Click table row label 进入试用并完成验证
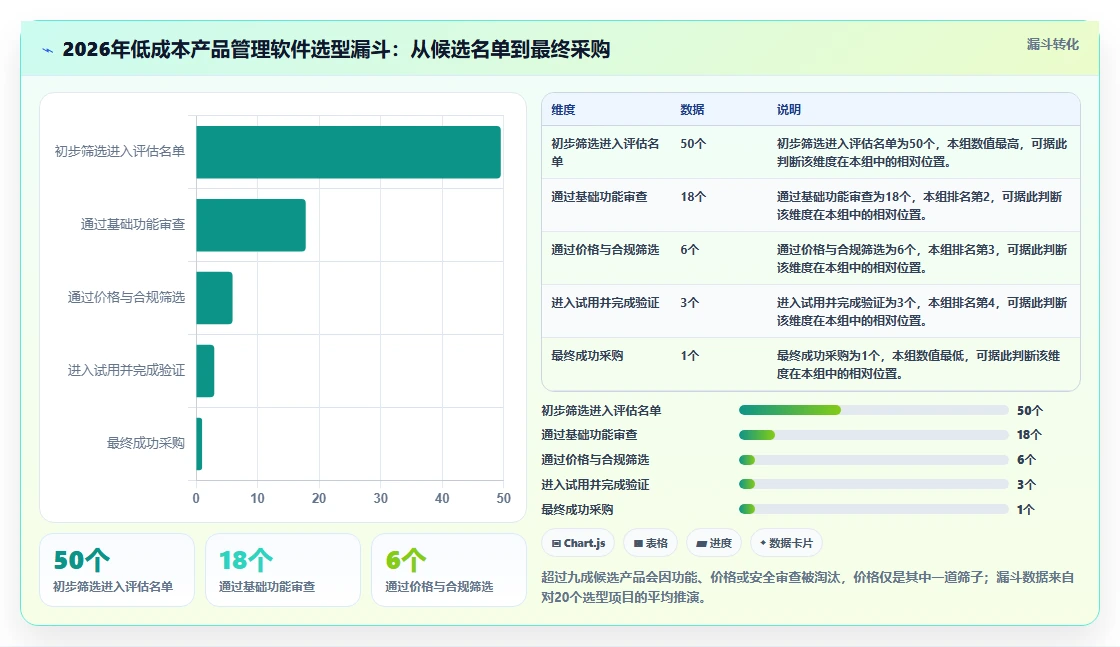The height and width of the screenshot is (647, 1120). coord(605,303)
